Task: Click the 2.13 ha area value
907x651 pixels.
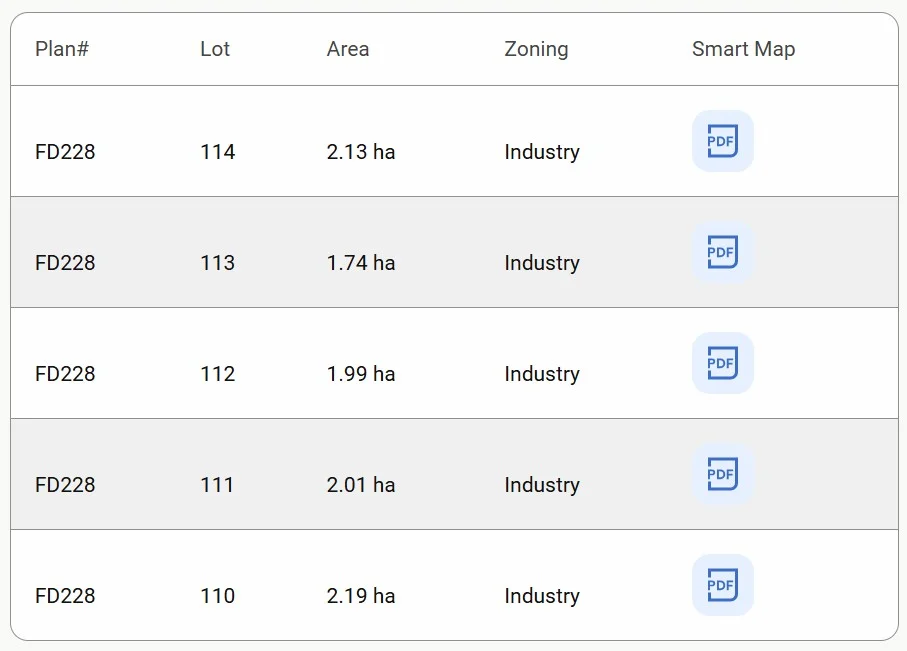Action: [x=361, y=152]
